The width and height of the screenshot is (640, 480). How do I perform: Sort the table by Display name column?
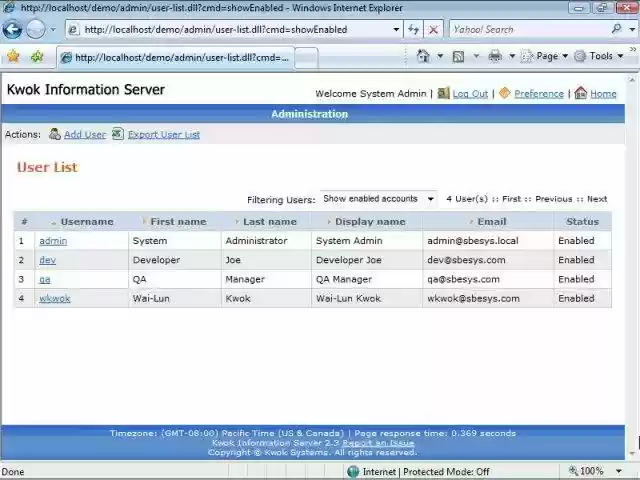point(370,222)
